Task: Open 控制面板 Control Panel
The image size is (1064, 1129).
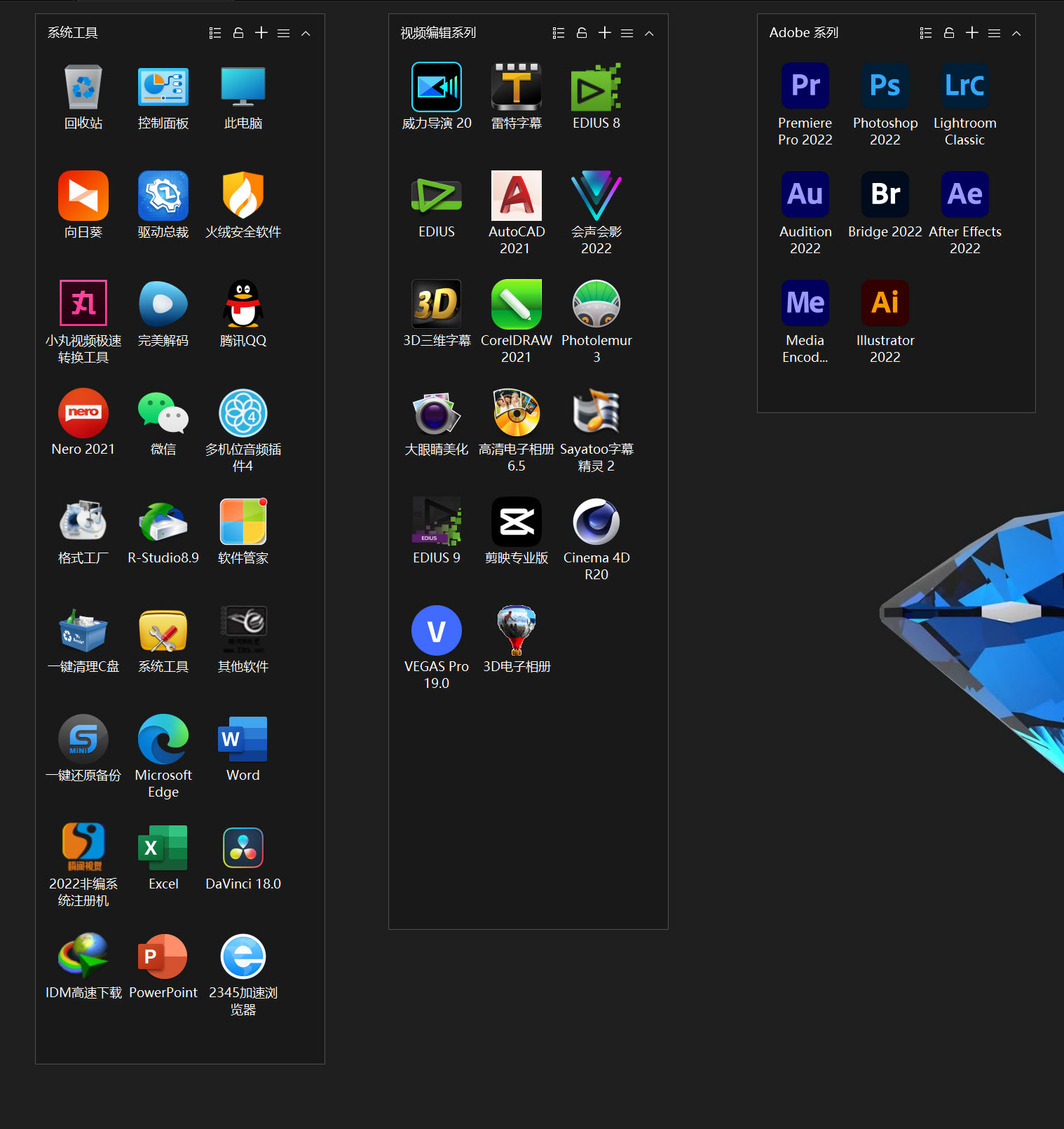Action: point(163,87)
